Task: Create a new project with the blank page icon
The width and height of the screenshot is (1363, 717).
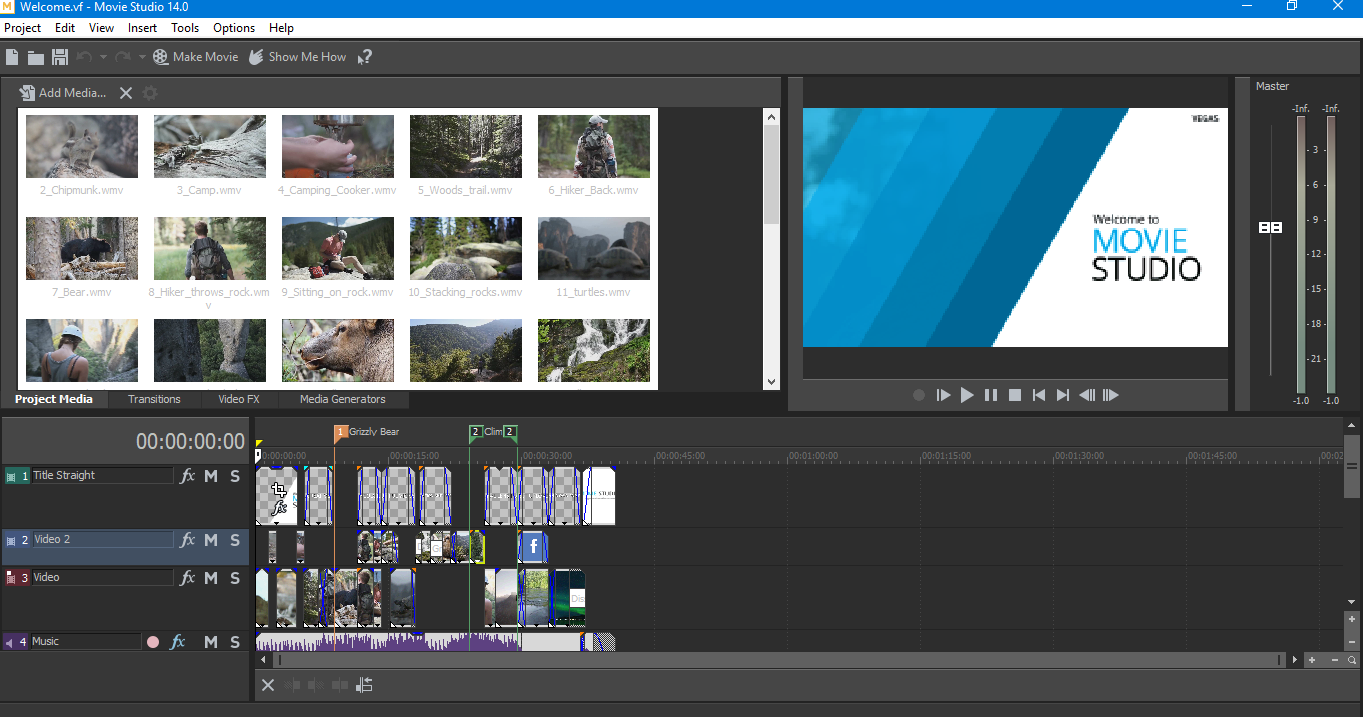Action: (12, 57)
